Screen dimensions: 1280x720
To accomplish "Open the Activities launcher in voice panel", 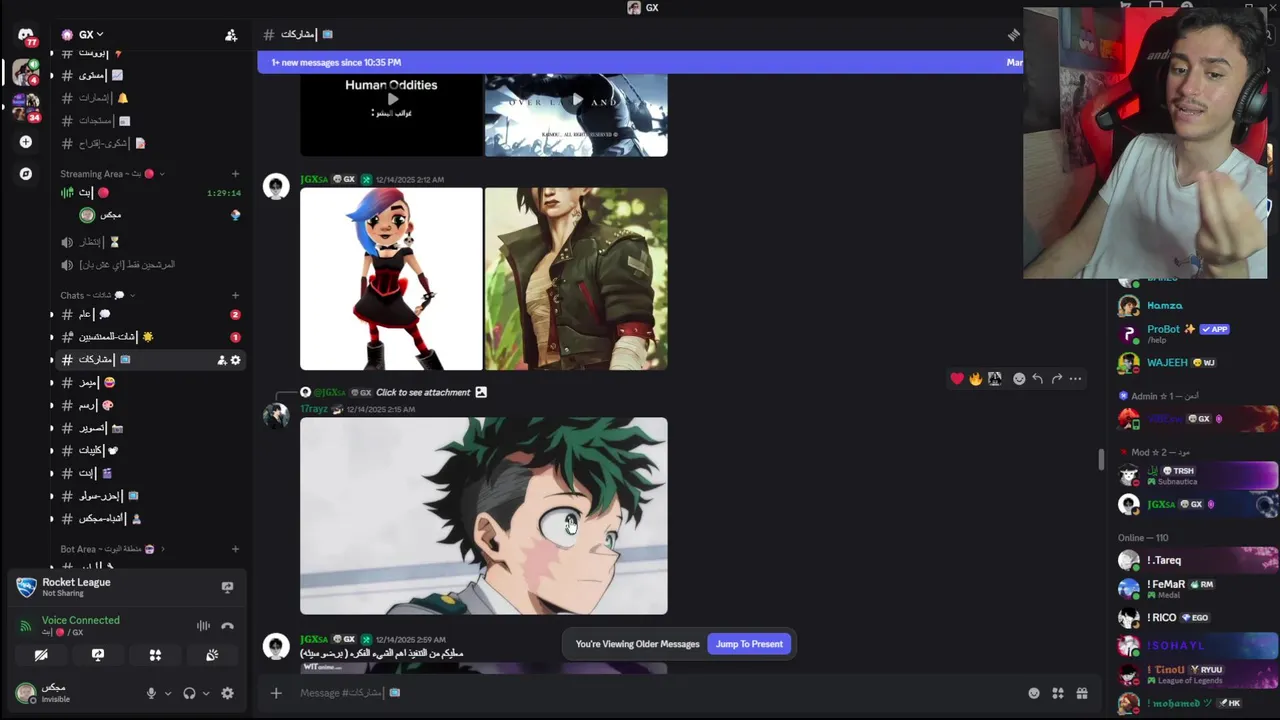I will (x=155, y=655).
